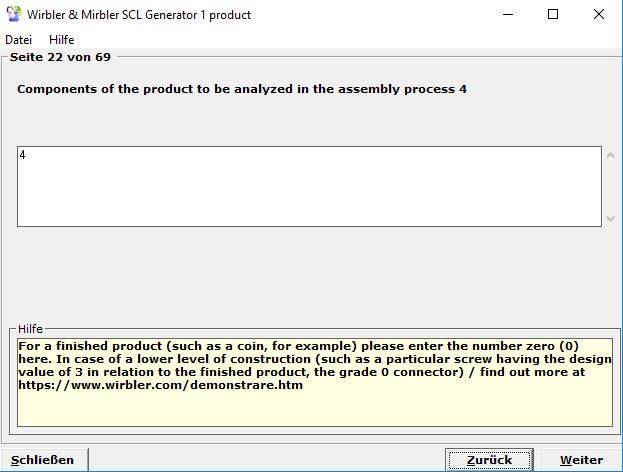Click the Hilfe group box label
The width and height of the screenshot is (623, 472).
coord(31,328)
